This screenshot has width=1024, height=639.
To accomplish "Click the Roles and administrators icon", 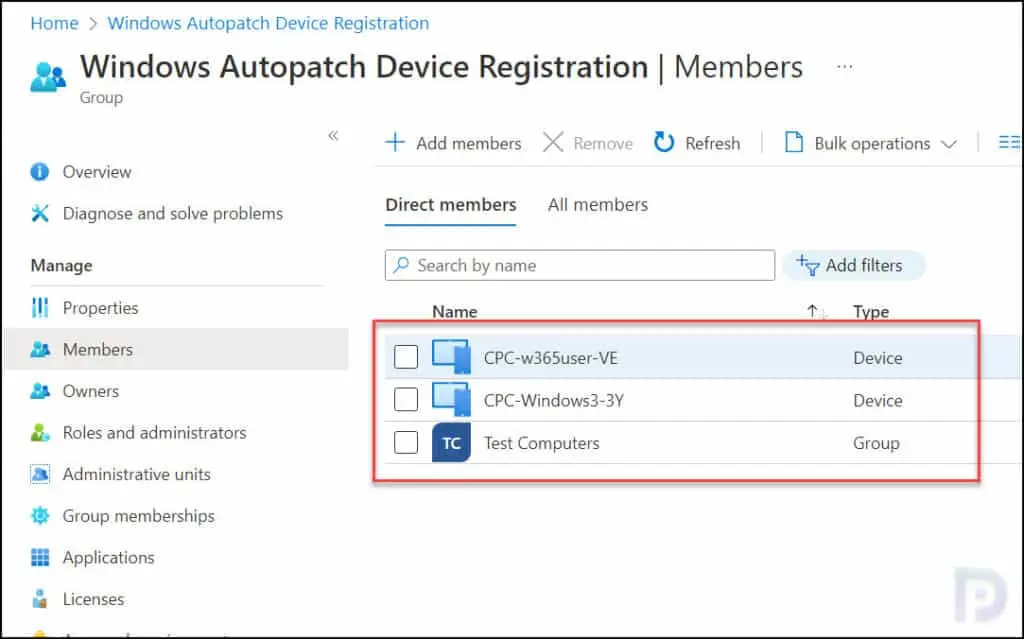I will point(40,433).
